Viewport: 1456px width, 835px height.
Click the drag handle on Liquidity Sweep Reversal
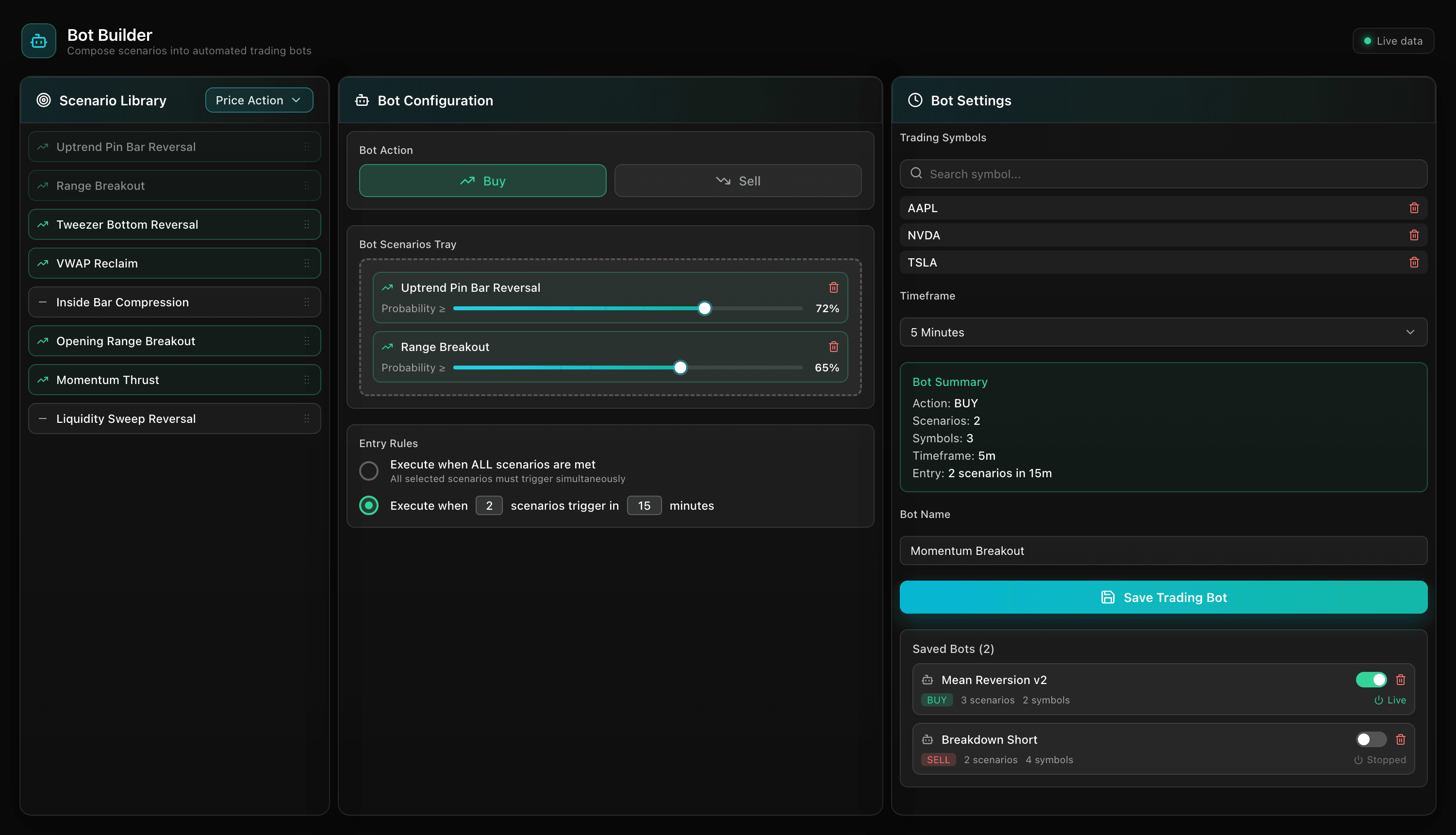pyautogui.click(x=307, y=418)
